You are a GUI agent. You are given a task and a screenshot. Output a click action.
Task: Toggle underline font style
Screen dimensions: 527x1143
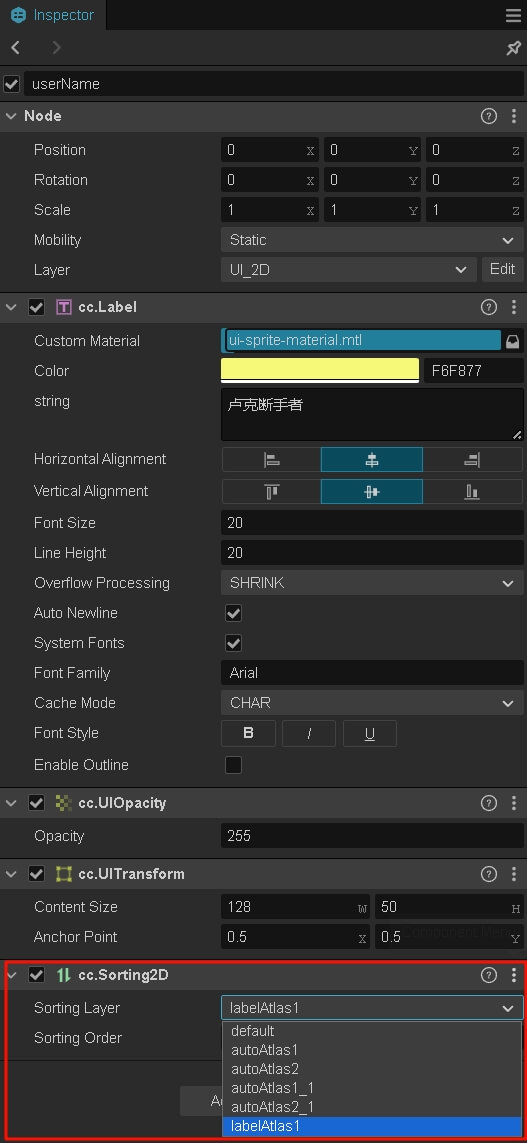(370, 733)
